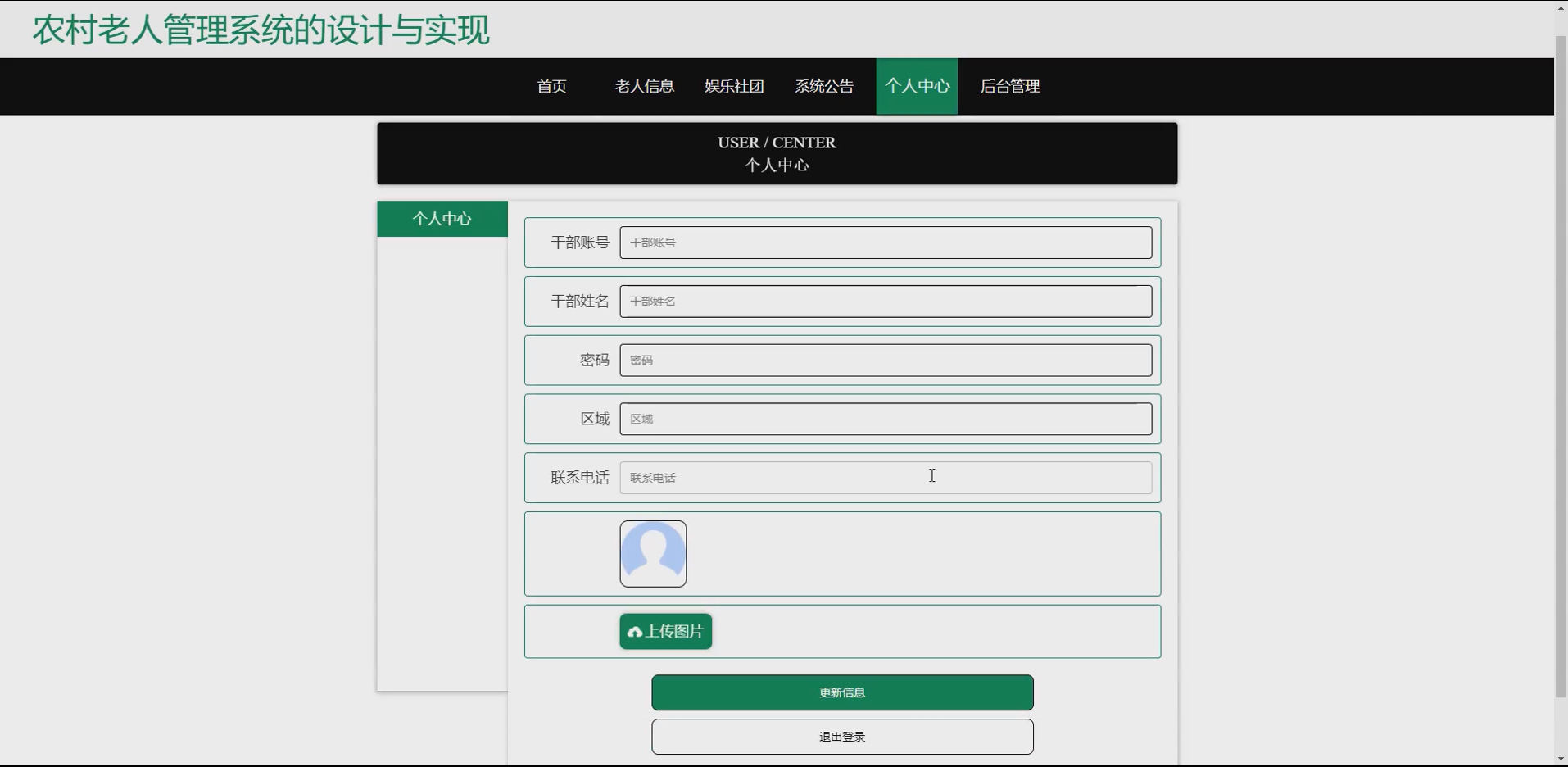Open the 首页 navigation item

pyautogui.click(x=551, y=86)
